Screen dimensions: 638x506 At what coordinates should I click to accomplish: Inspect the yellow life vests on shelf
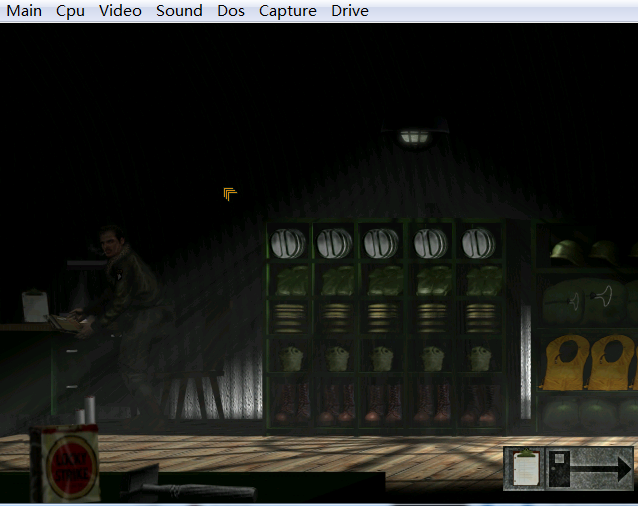click(x=590, y=362)
